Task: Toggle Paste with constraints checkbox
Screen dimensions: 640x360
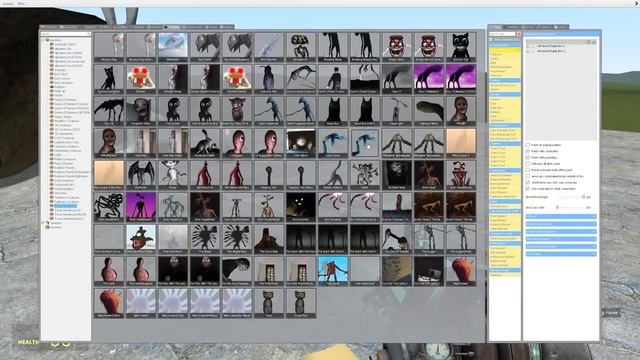Action: pos(528,151)
